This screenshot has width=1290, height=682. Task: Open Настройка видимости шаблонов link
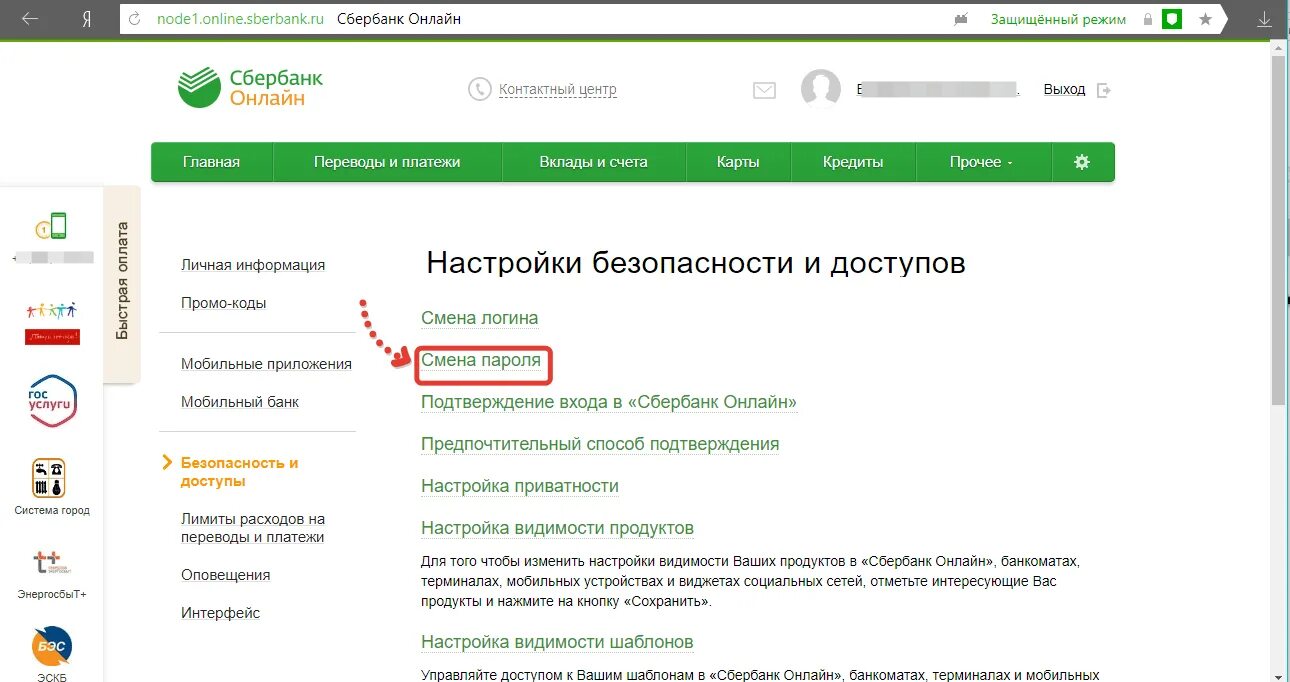(x=557, y=642)
